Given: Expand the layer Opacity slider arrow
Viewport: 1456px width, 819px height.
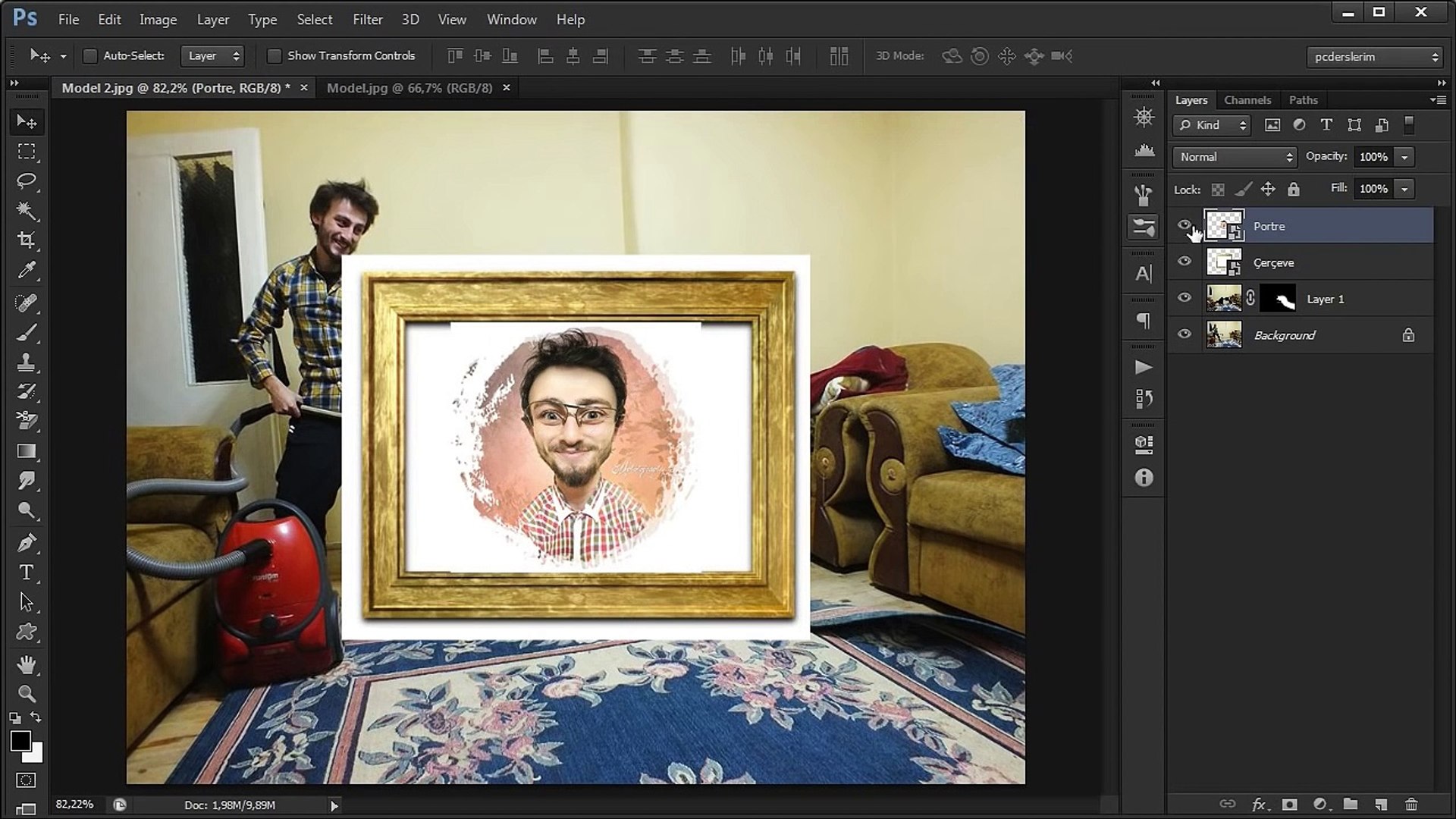Looking at the screenshot, I should click(1404, 157).
